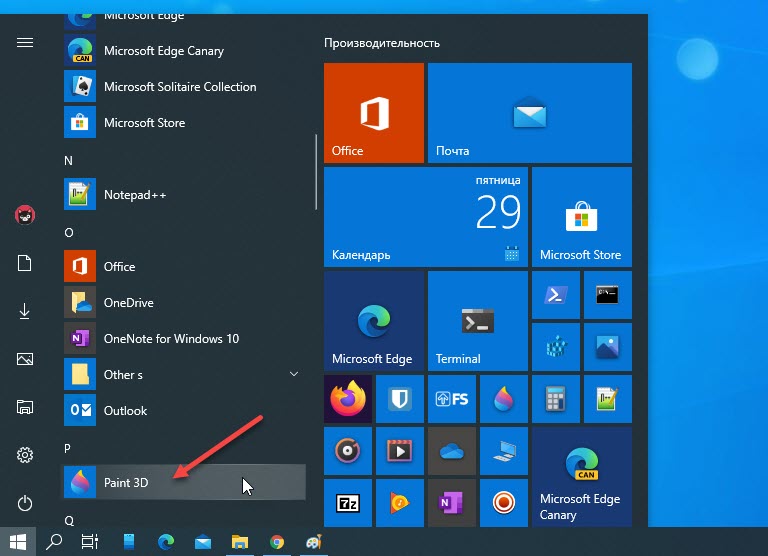Viewport: 768px width, 556px height.
Task: Jump to letter N section header
Action: [68, 161]
